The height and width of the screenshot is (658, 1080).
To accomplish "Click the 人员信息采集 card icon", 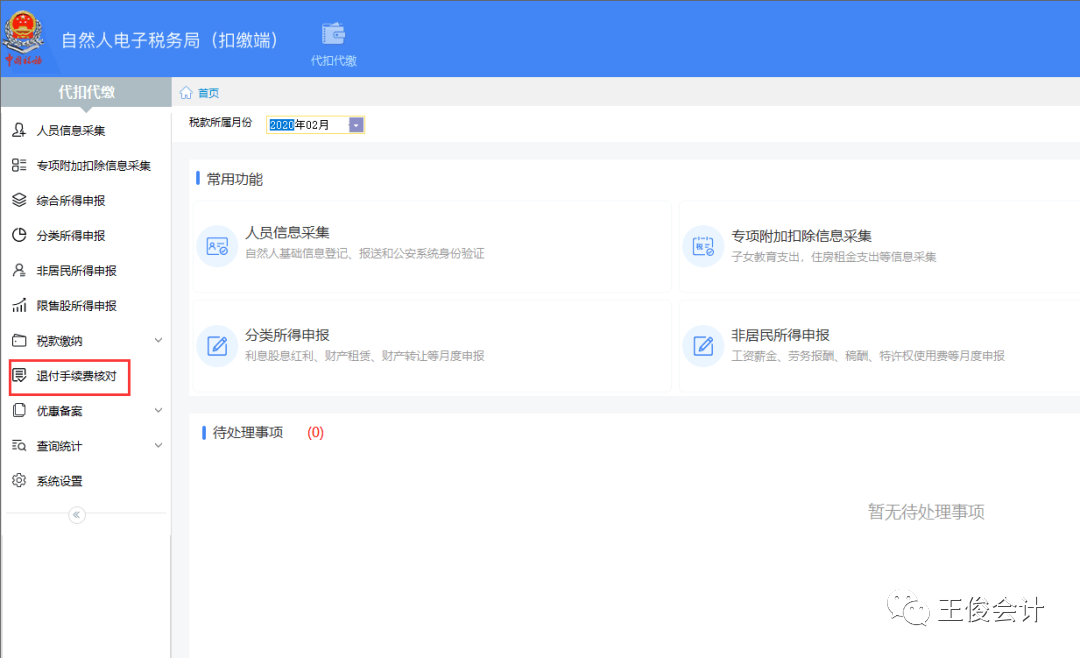I will tap(217, 246).
